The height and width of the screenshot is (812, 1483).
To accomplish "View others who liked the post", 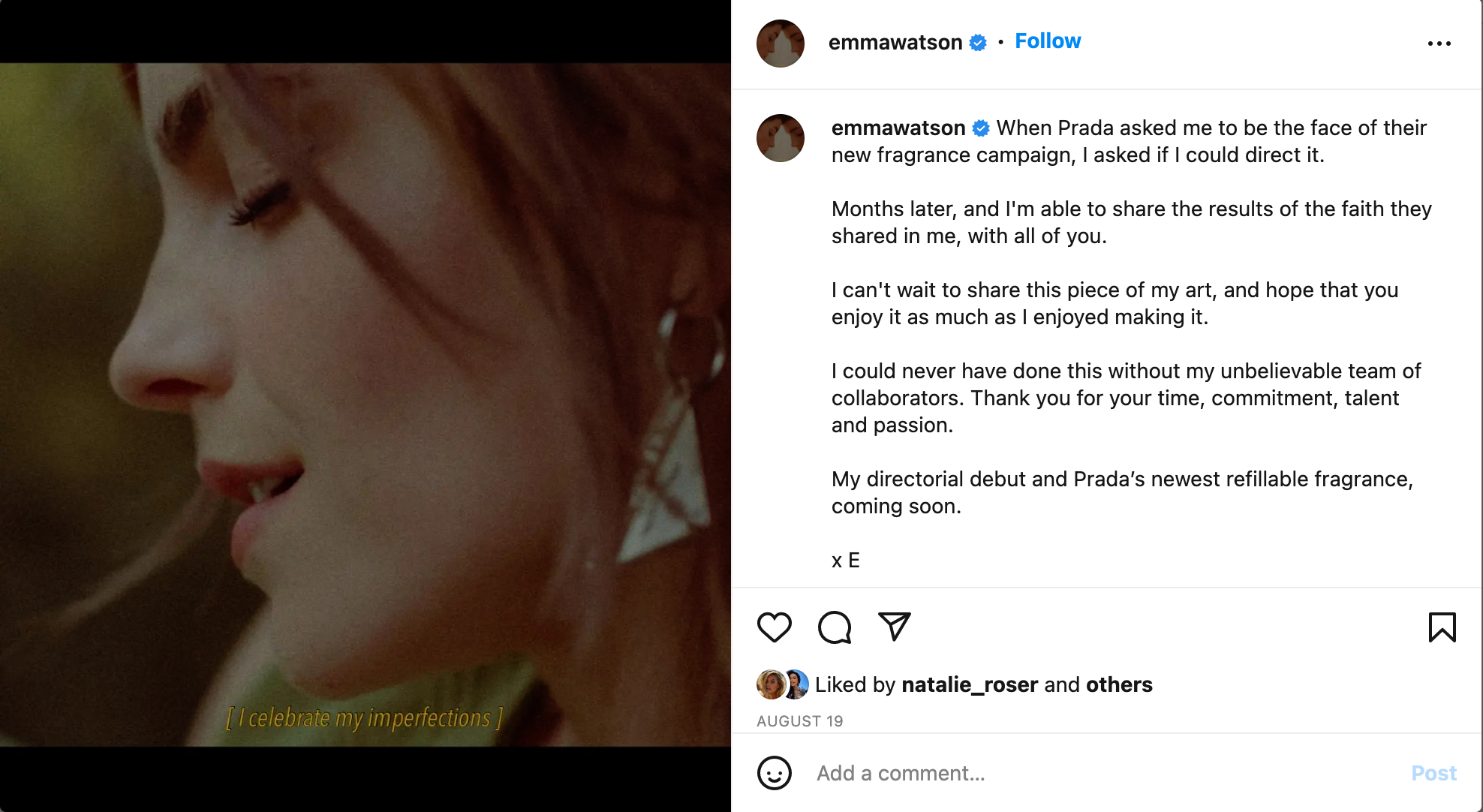I will coord(1119,684).
